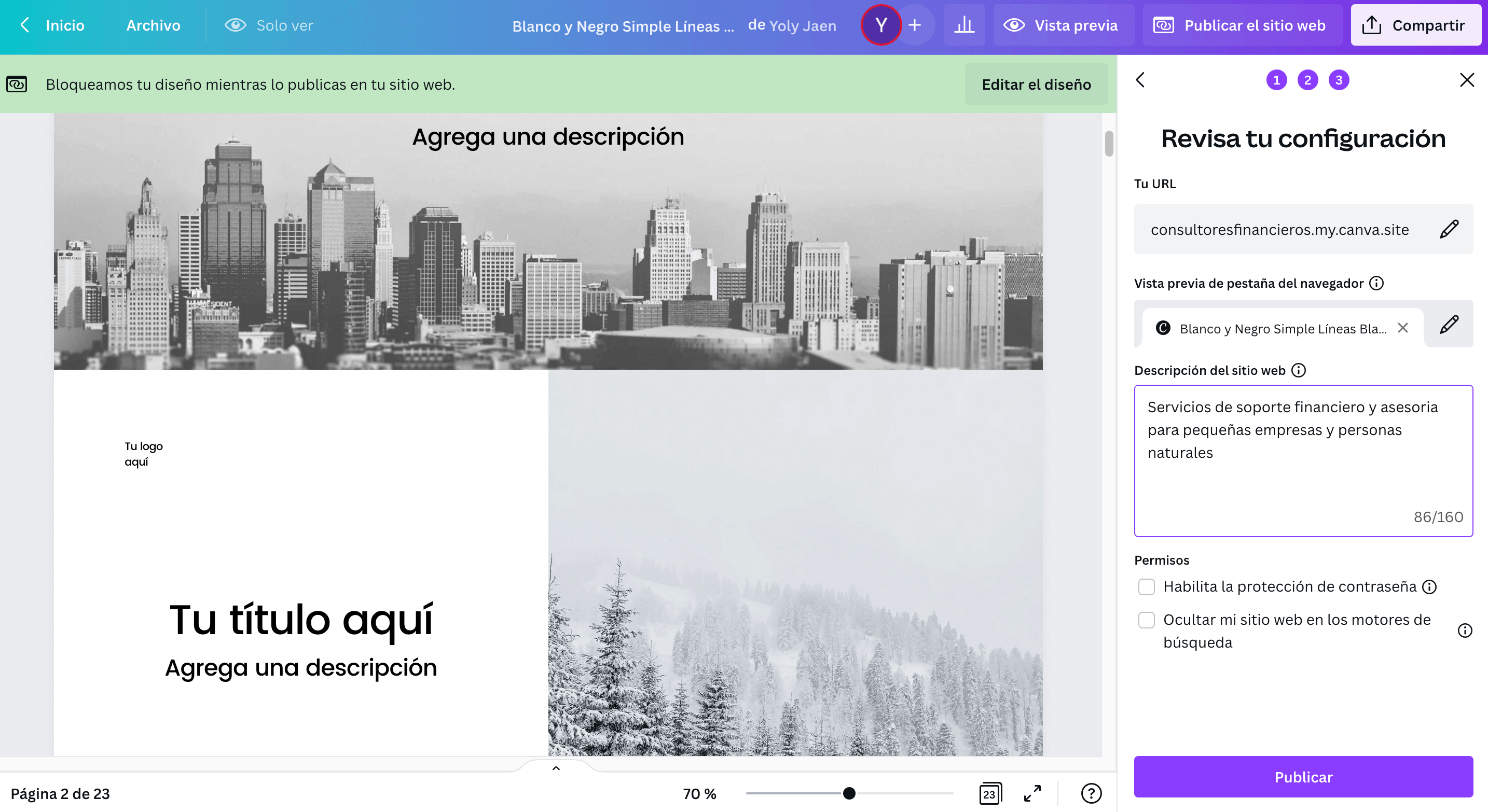The image size is (1488, 812).
Task: Click the snowy forest image
Action: (x=795, y=563)
